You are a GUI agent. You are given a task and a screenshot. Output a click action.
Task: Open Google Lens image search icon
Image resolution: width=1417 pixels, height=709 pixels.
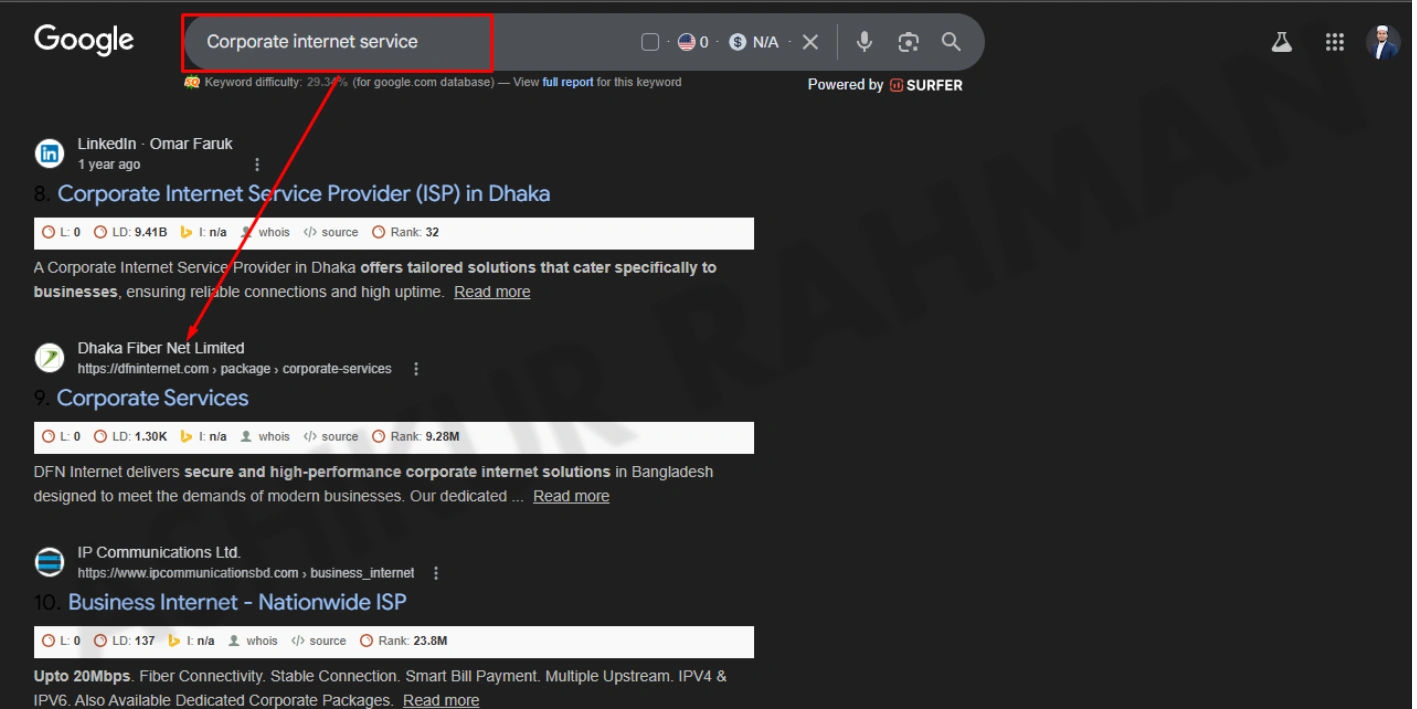pyautogui.click(x=908, y=42)
